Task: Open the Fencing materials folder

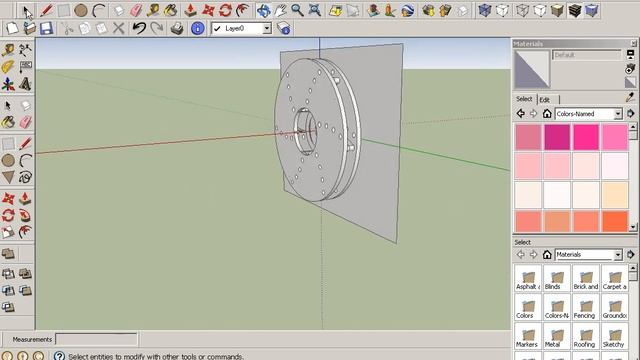Action: (586, 307)
